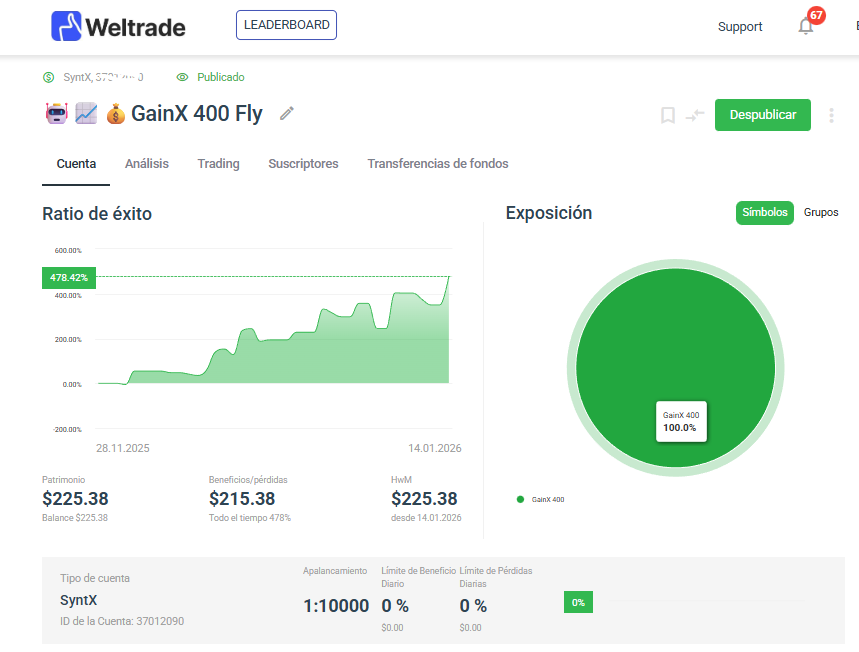Open the three-dot options menu
The width and height of the screenshot is (859, 652).
831,116
